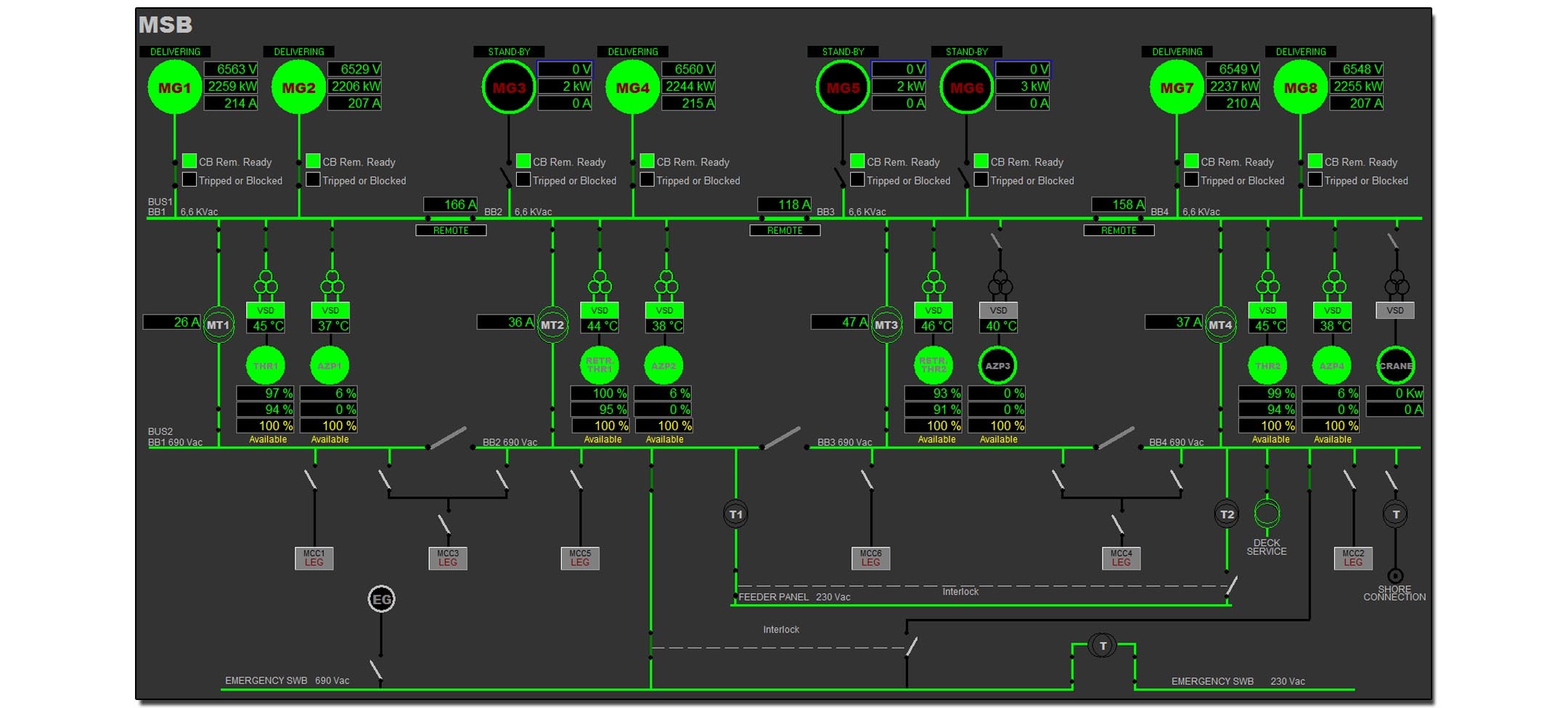1568x708 pixels.
Task: Click the T1 transformer symbol
Action: click(735, 514)
